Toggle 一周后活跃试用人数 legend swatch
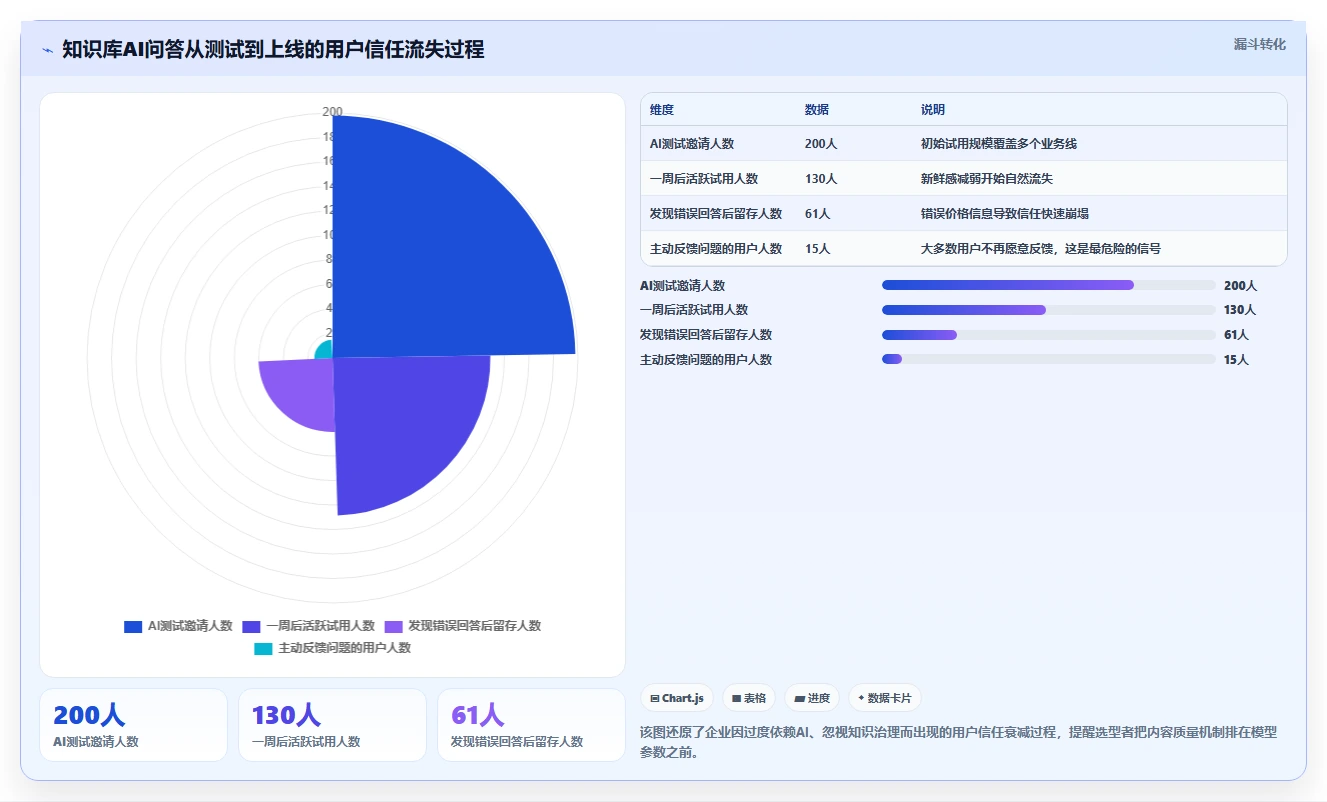1327x802 pixels. click(x=251, y=626)
